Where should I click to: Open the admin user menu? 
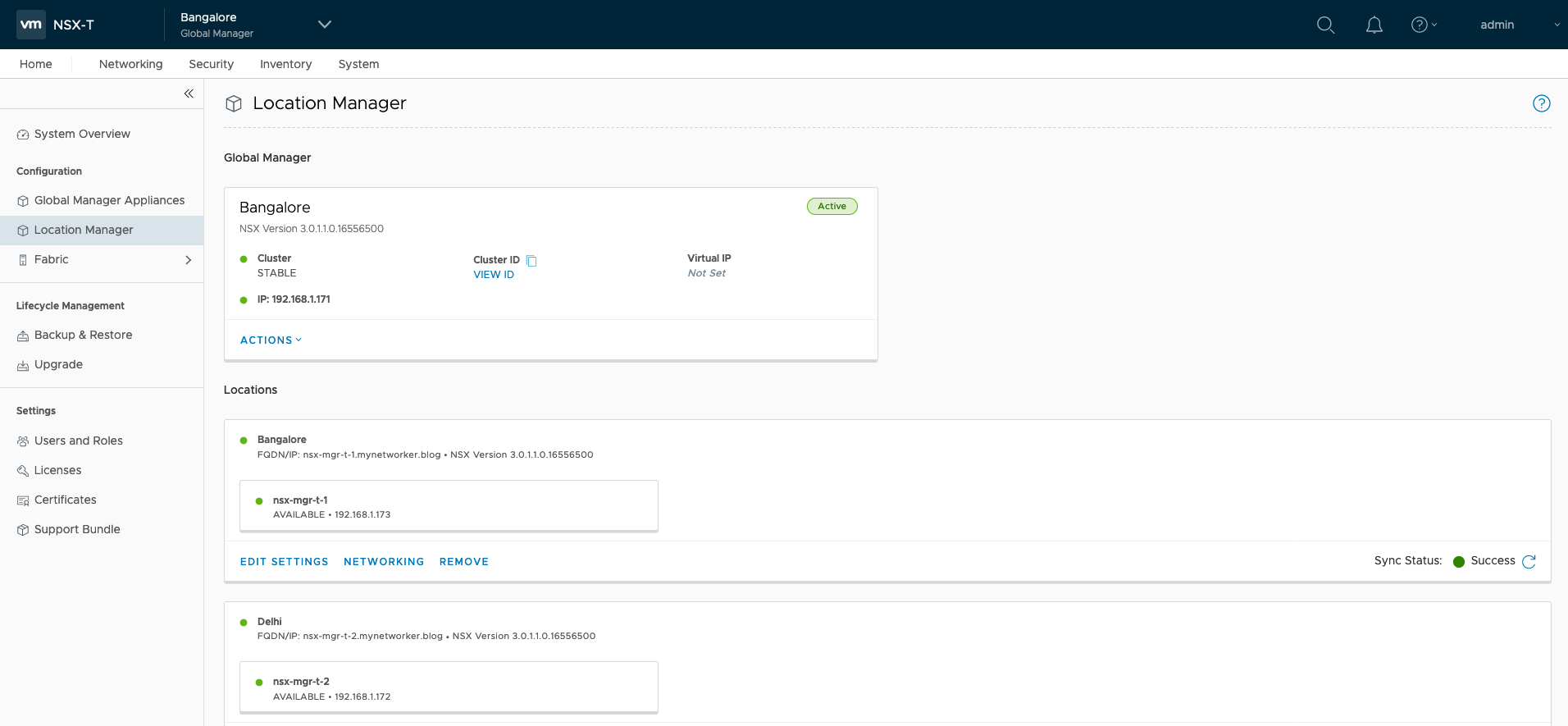[1518, 25]
